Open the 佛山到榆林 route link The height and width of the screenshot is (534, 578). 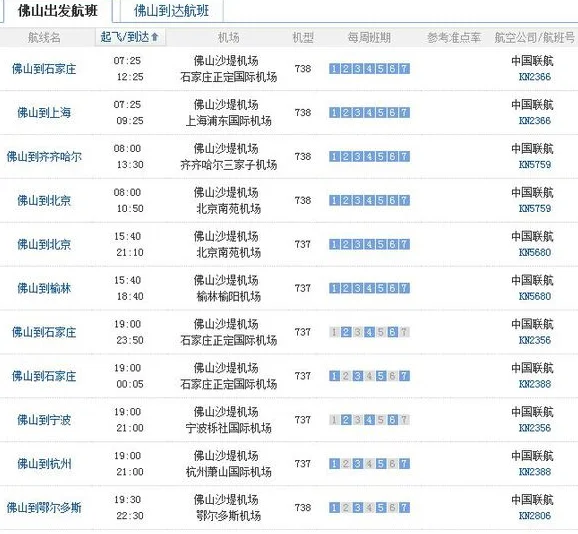coord(44,288)
